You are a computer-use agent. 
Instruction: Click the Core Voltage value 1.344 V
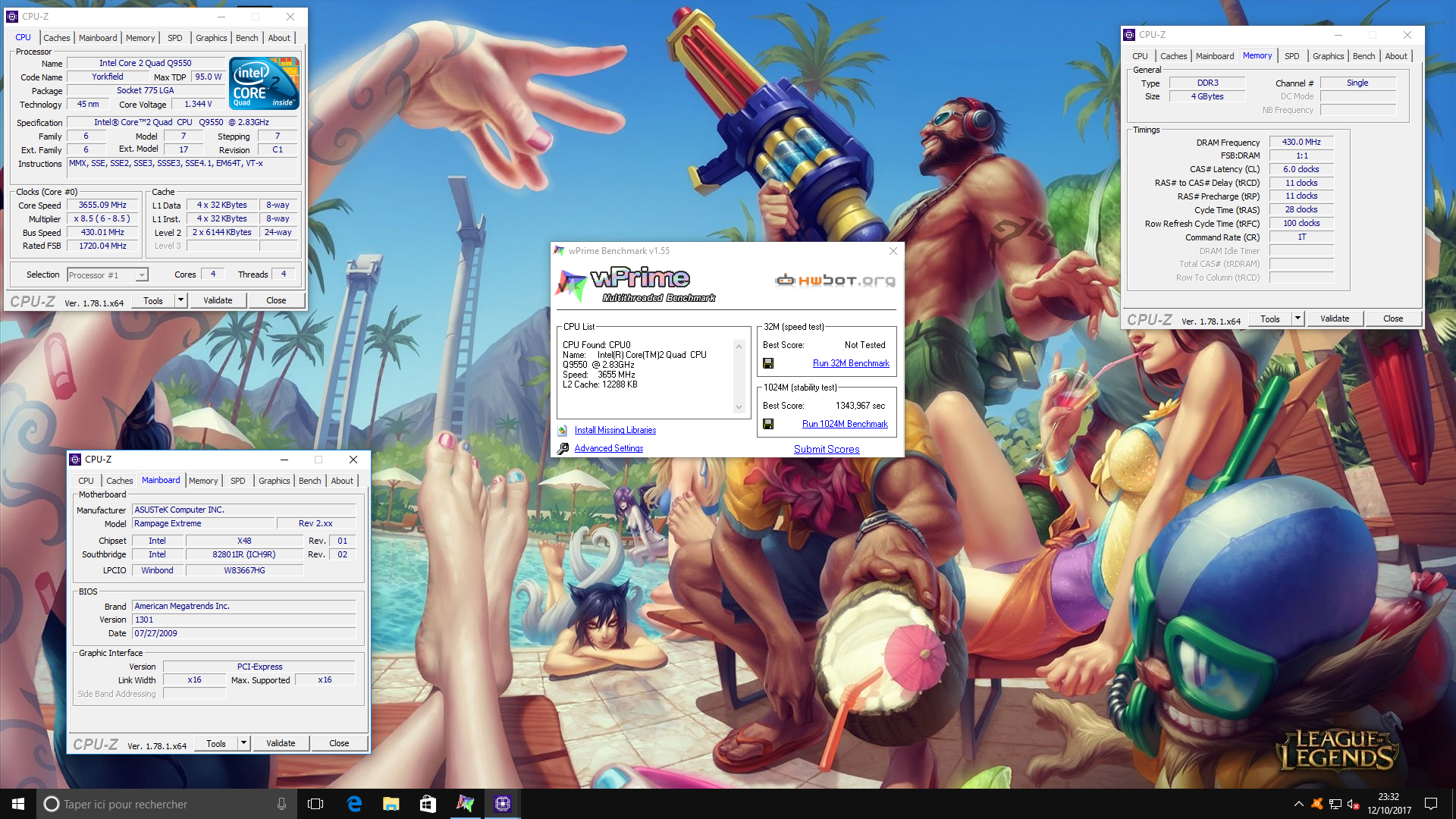tap(198, 104)
